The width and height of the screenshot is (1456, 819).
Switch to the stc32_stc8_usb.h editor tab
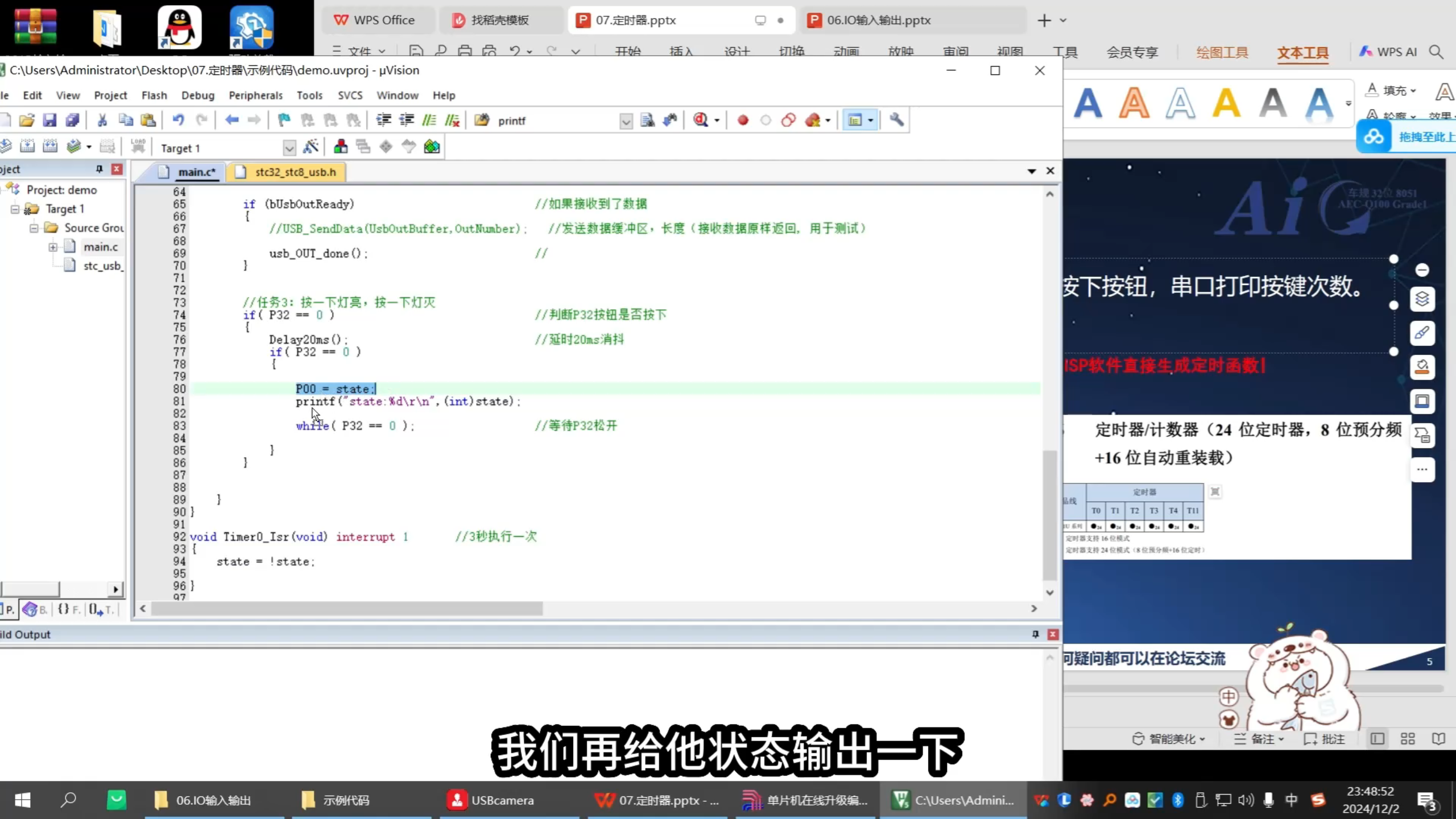coord(292,171)
